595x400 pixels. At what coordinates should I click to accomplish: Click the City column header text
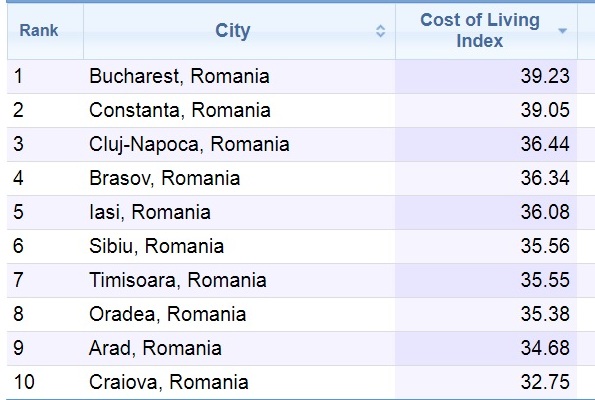233,30
